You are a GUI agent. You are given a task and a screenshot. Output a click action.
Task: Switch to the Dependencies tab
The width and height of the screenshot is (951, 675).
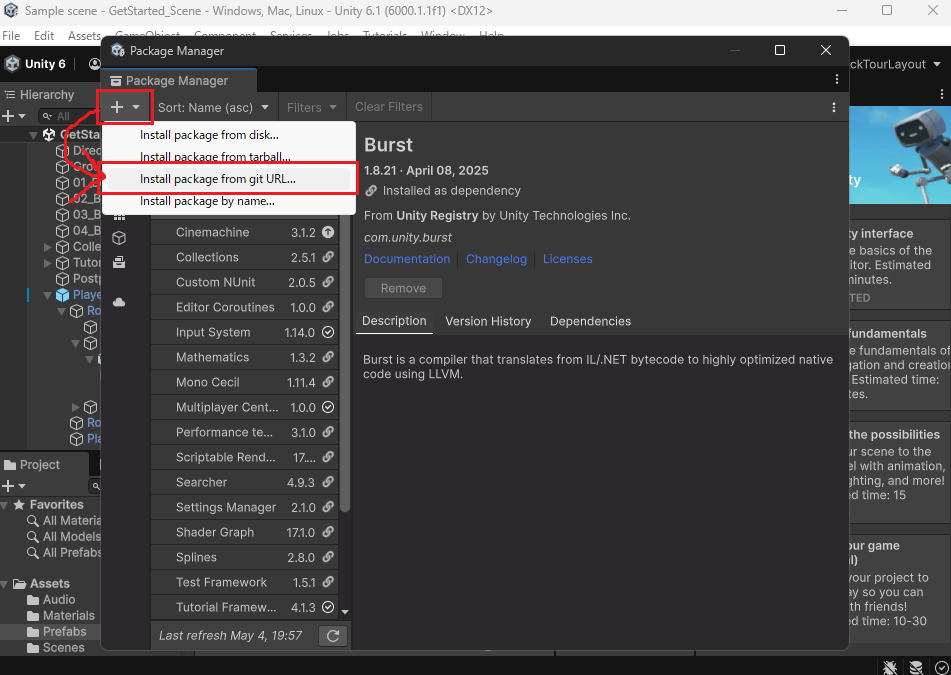tap(590, 321)
